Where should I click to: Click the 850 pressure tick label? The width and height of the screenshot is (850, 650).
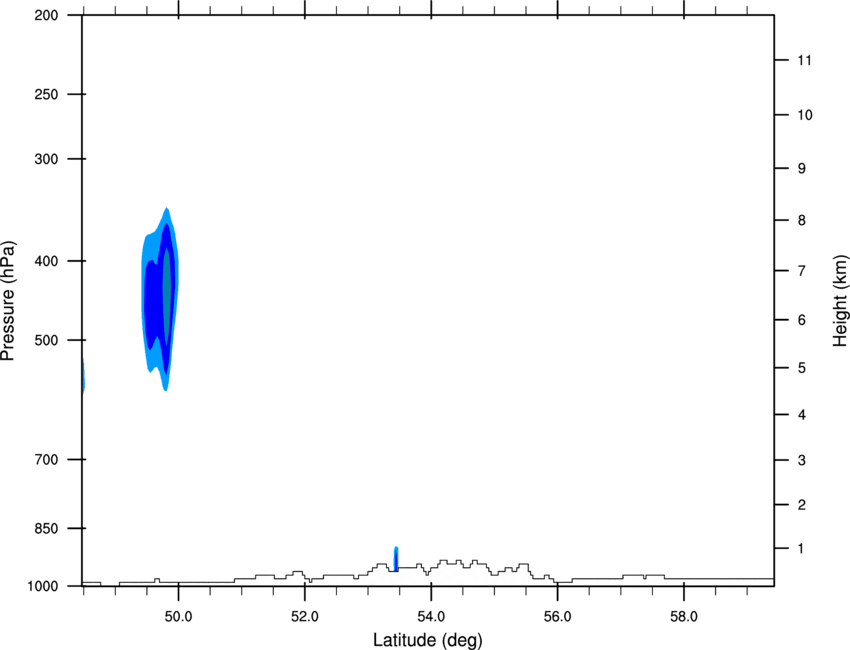[47, 528]
